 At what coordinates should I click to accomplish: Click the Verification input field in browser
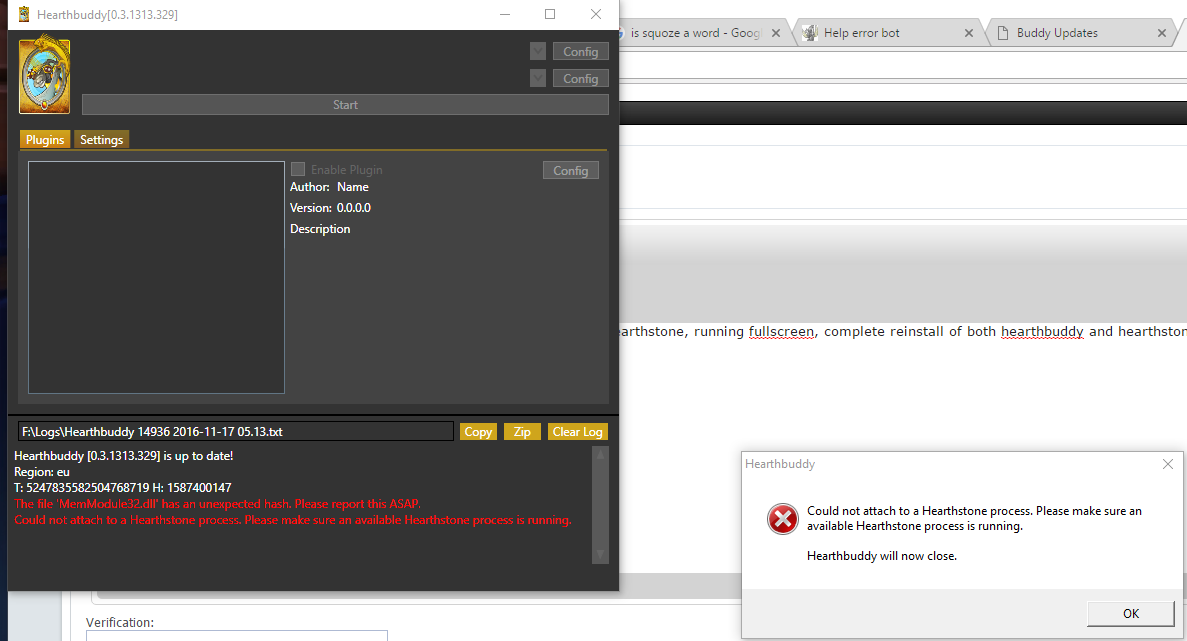237,636
